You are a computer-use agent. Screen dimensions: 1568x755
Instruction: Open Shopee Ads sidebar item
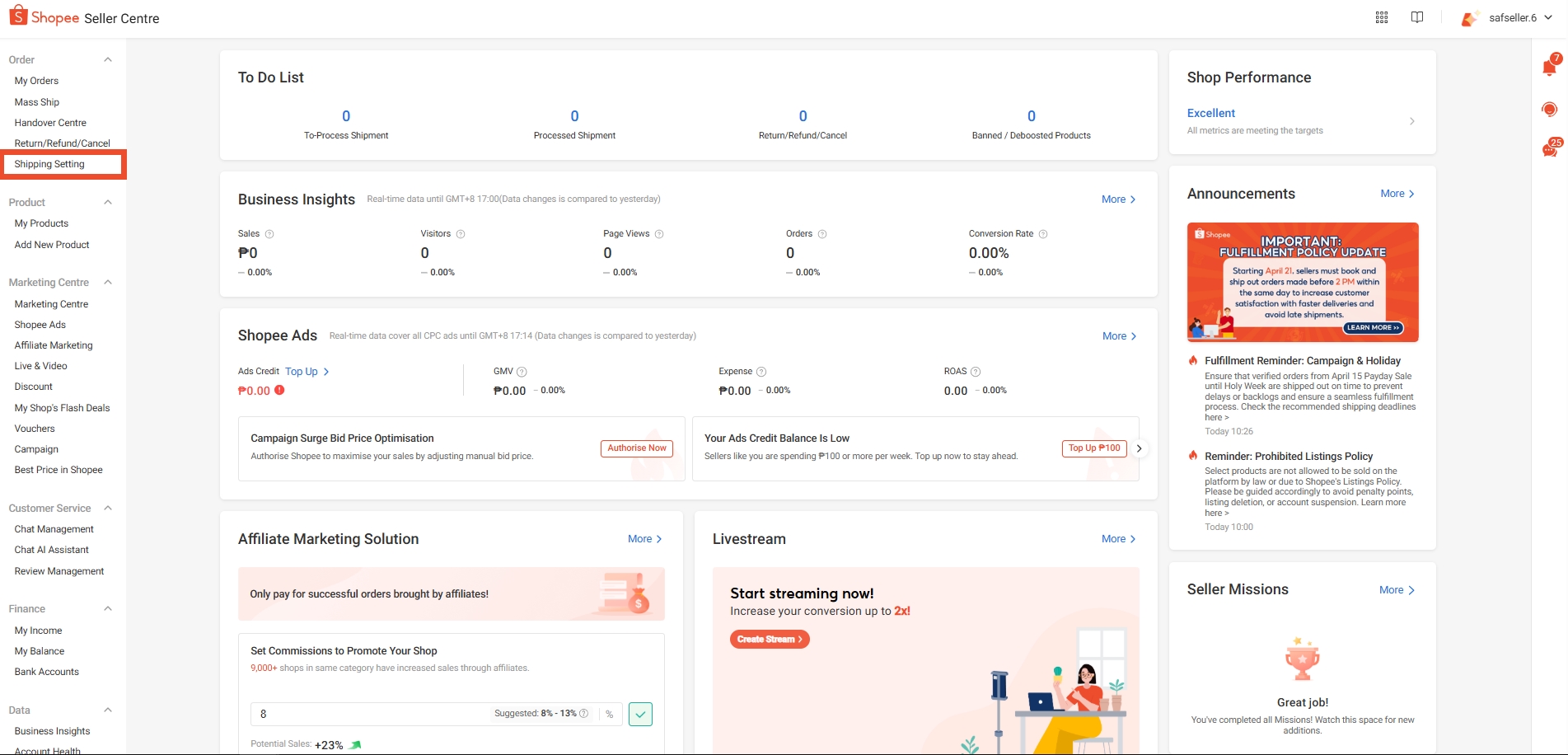pyautogui.click(x=40, y=325)
